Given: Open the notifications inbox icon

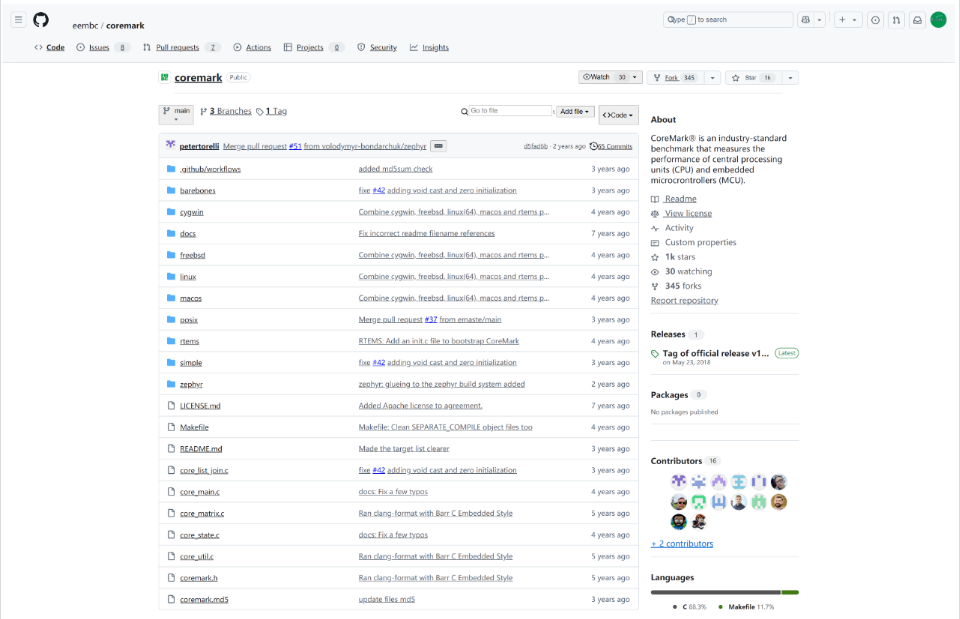Looking at the screenshot, I should point(917,20).
